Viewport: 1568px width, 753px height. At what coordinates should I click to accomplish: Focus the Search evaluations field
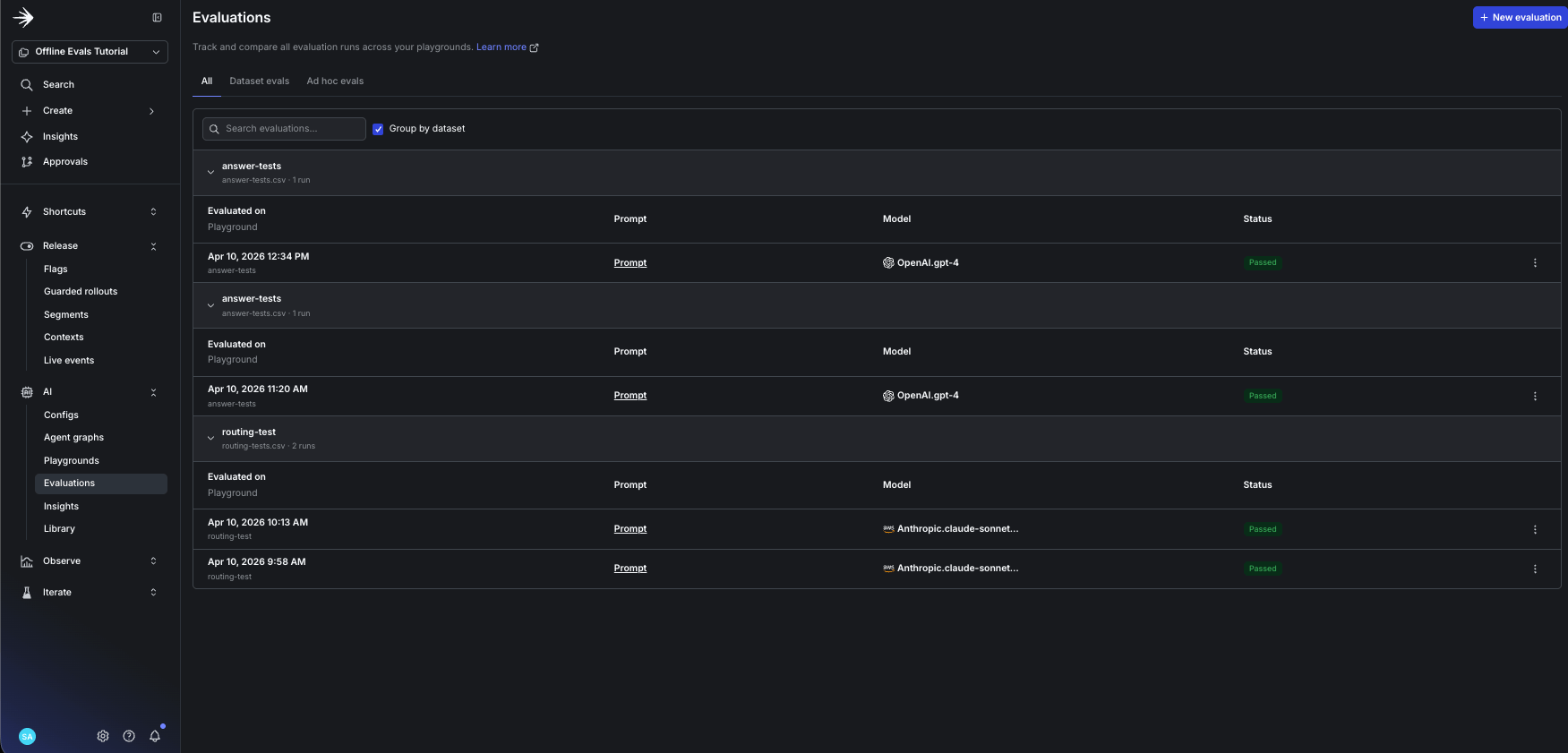[284, 129]
